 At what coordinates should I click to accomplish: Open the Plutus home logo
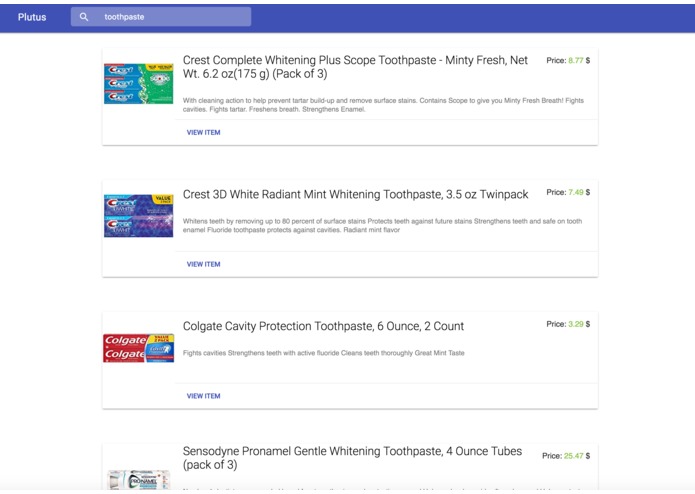pos(32,17)
